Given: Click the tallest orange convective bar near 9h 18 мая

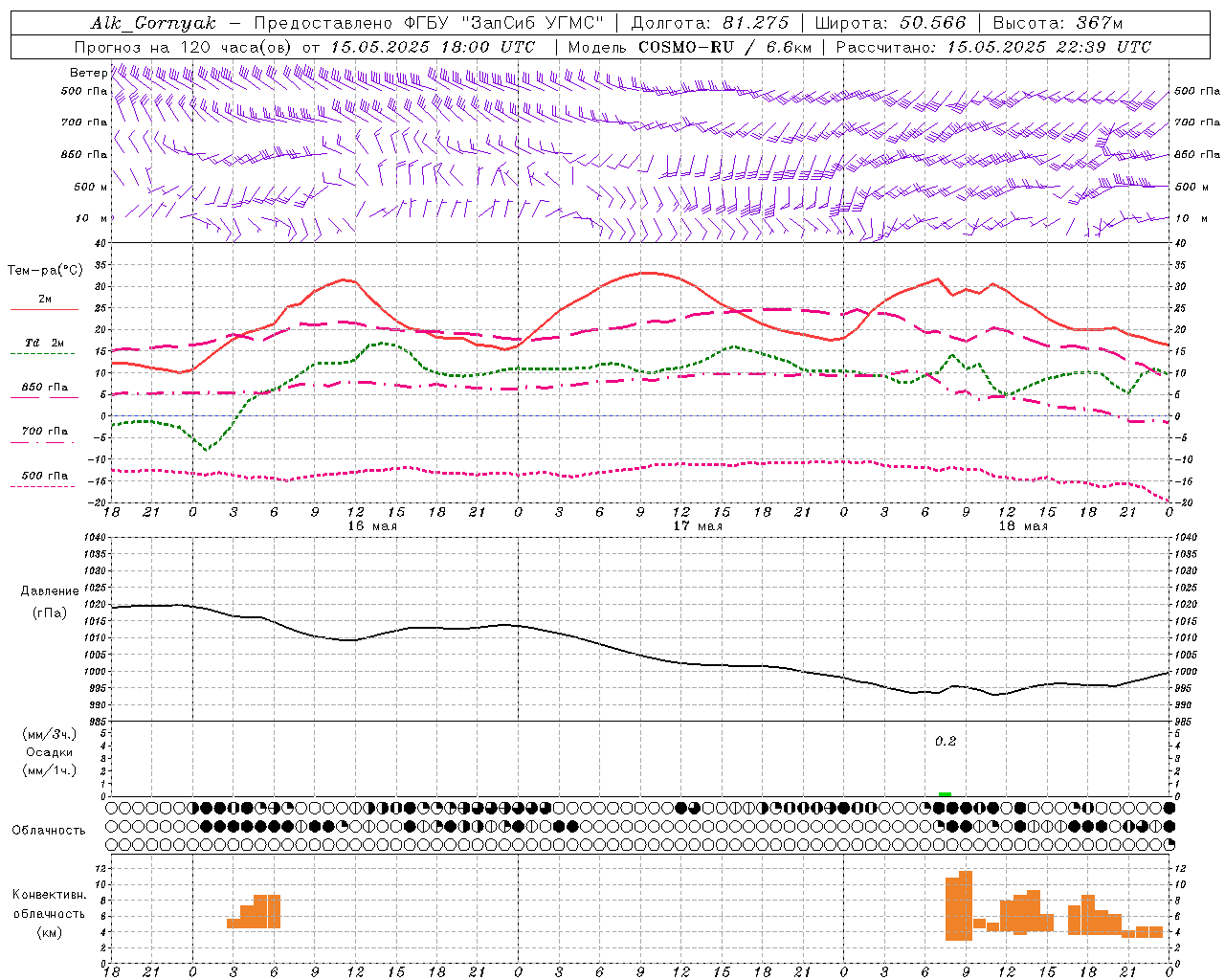Looking at the screenshot, I should click(966, 905).
